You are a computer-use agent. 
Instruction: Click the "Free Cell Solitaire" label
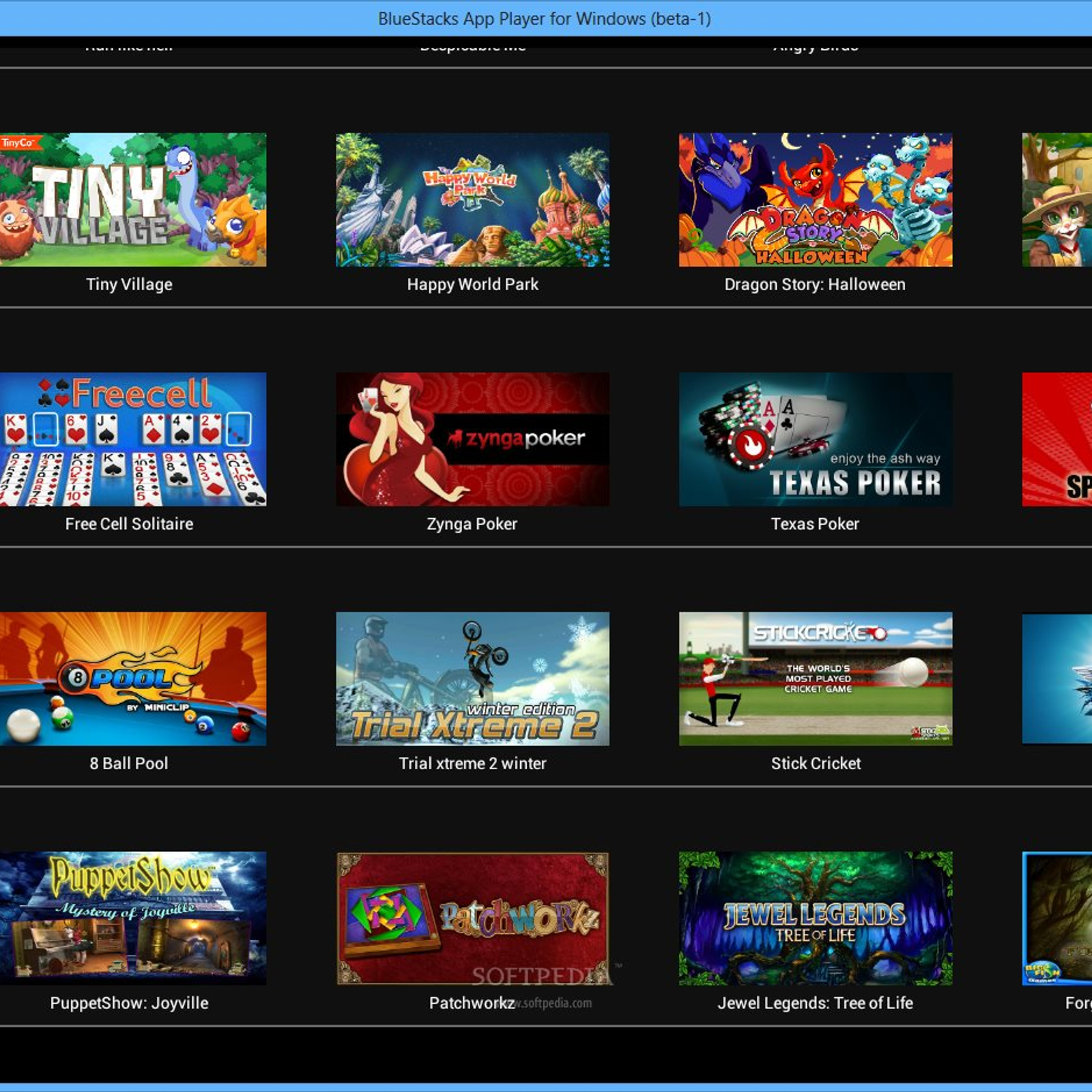click(129, 524)
